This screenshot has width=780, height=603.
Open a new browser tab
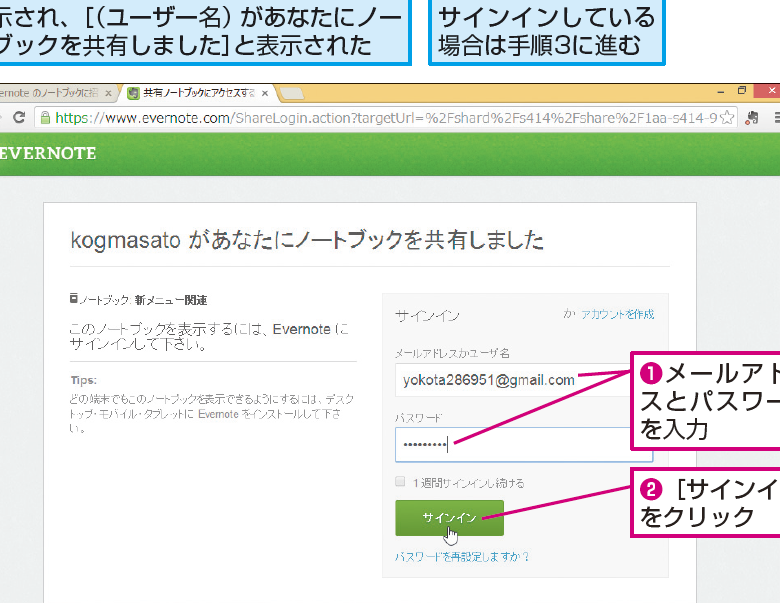click(x=292, y=93)
